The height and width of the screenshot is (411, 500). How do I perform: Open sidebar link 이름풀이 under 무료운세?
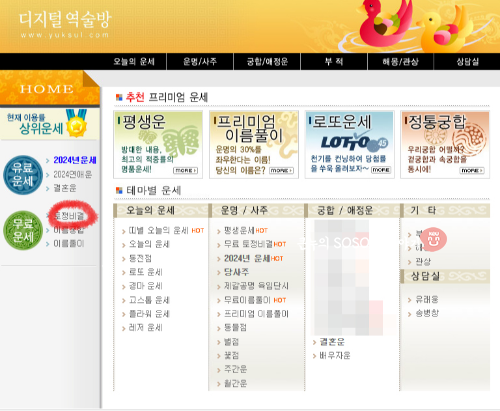69,244
